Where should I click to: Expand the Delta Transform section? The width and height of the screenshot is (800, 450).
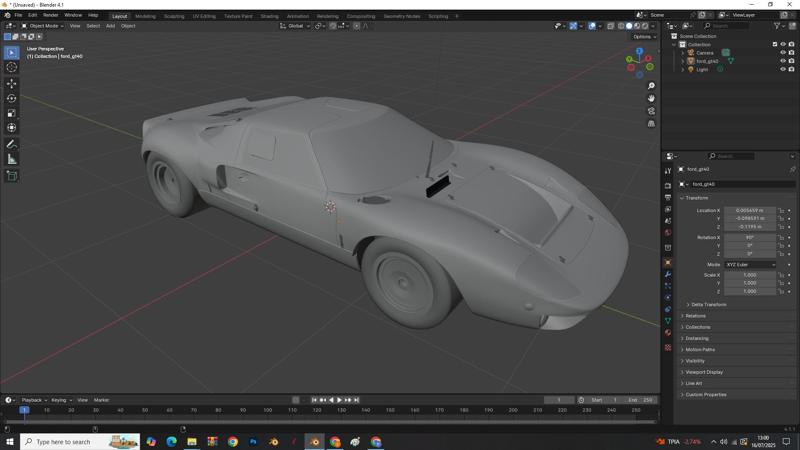(708, 304)
